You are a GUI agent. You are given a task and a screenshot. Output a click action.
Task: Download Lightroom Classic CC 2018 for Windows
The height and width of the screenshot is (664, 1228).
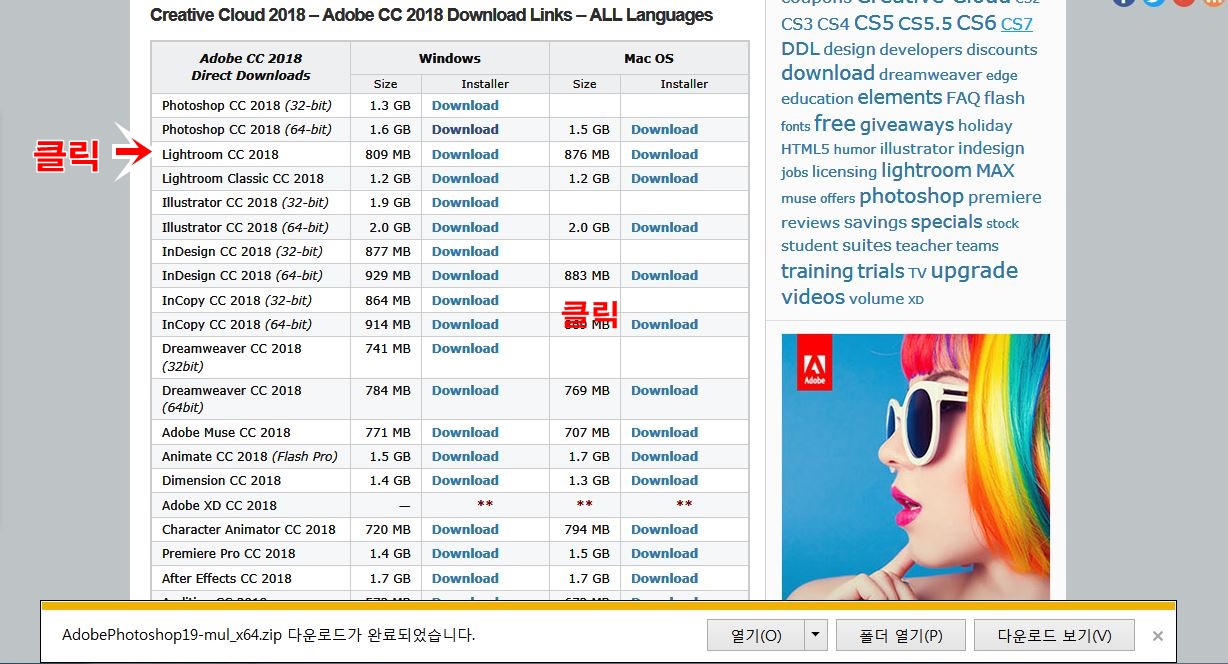[x=465, y=178]
